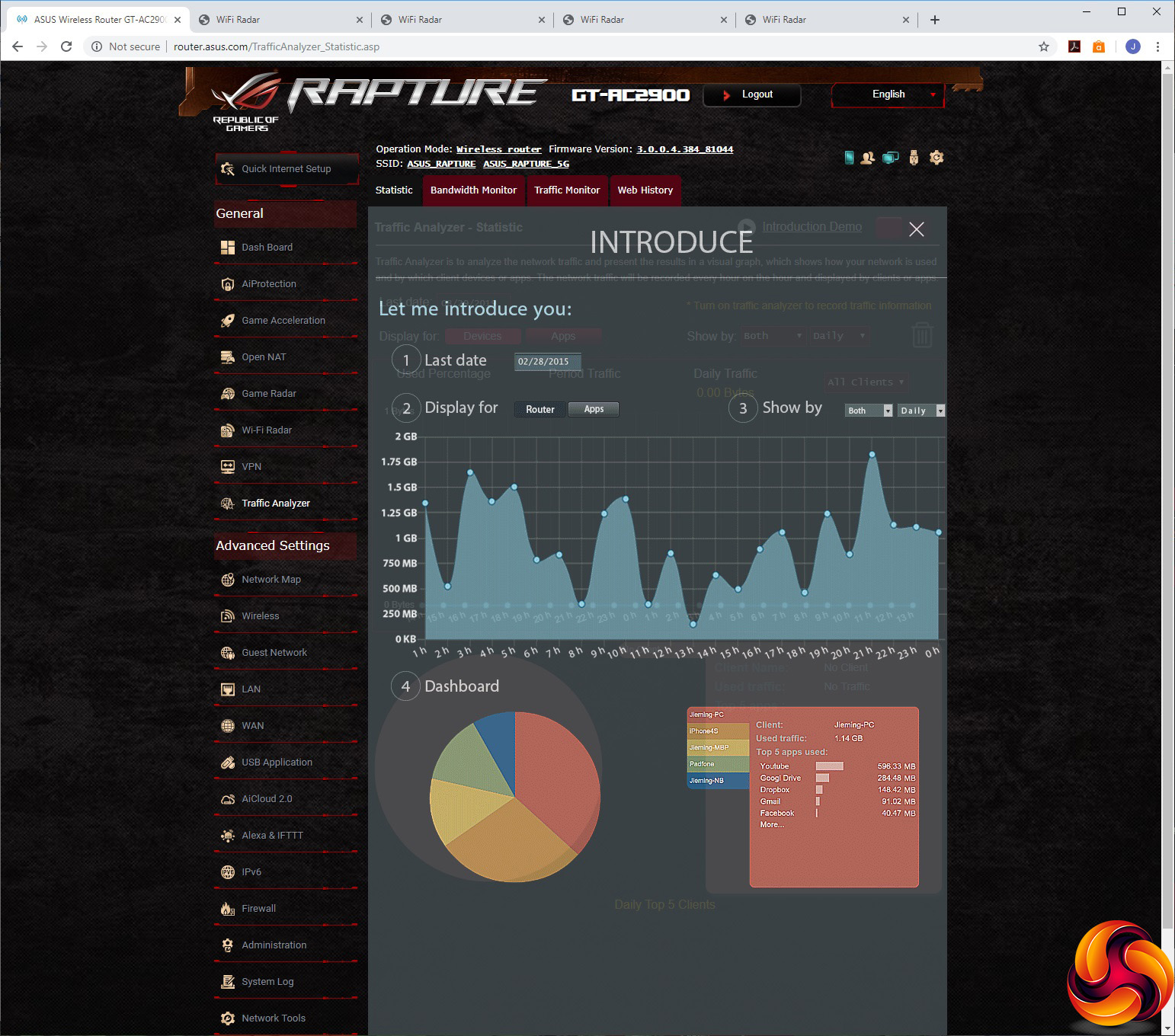Open the IPv6 sidebar icon

click(x=227, y=872)
